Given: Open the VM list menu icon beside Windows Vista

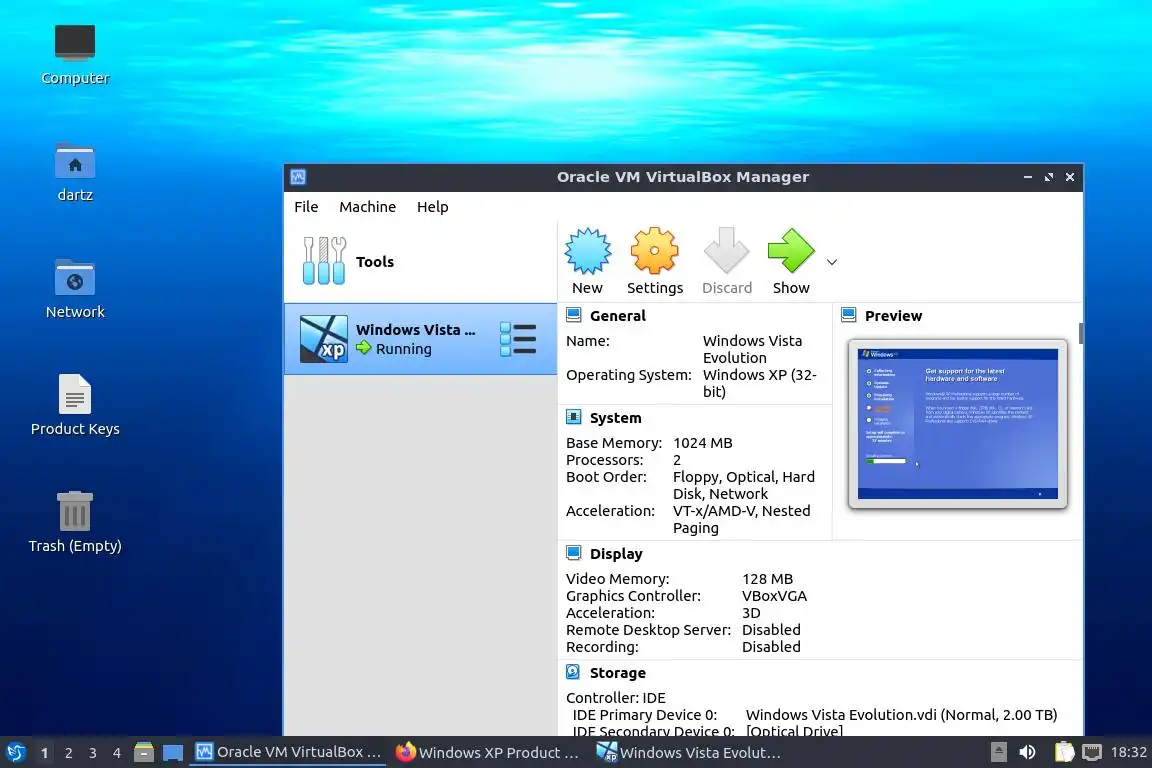Looking at the screenshot, I should coord(518,339).
